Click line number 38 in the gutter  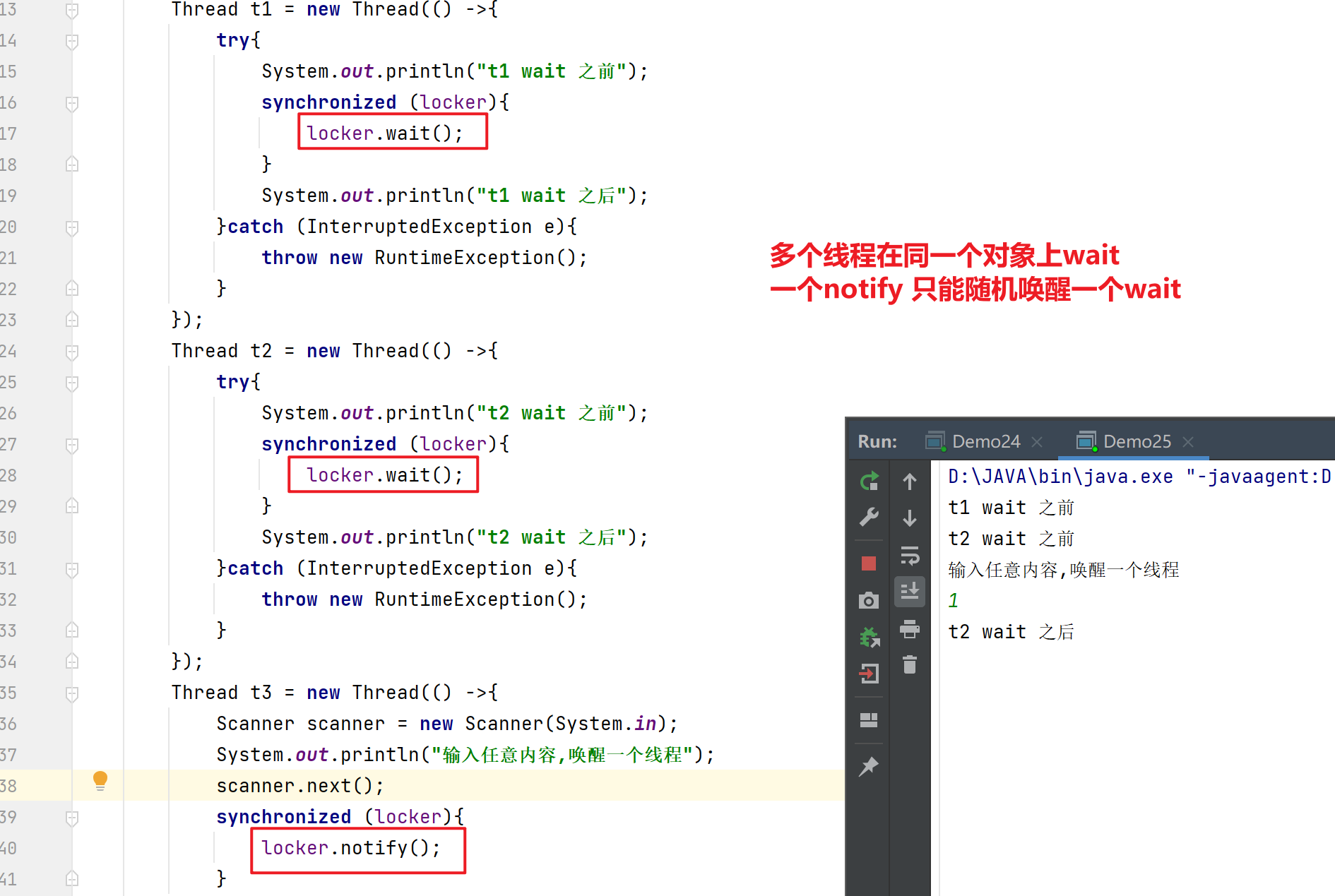coord(8,786)
